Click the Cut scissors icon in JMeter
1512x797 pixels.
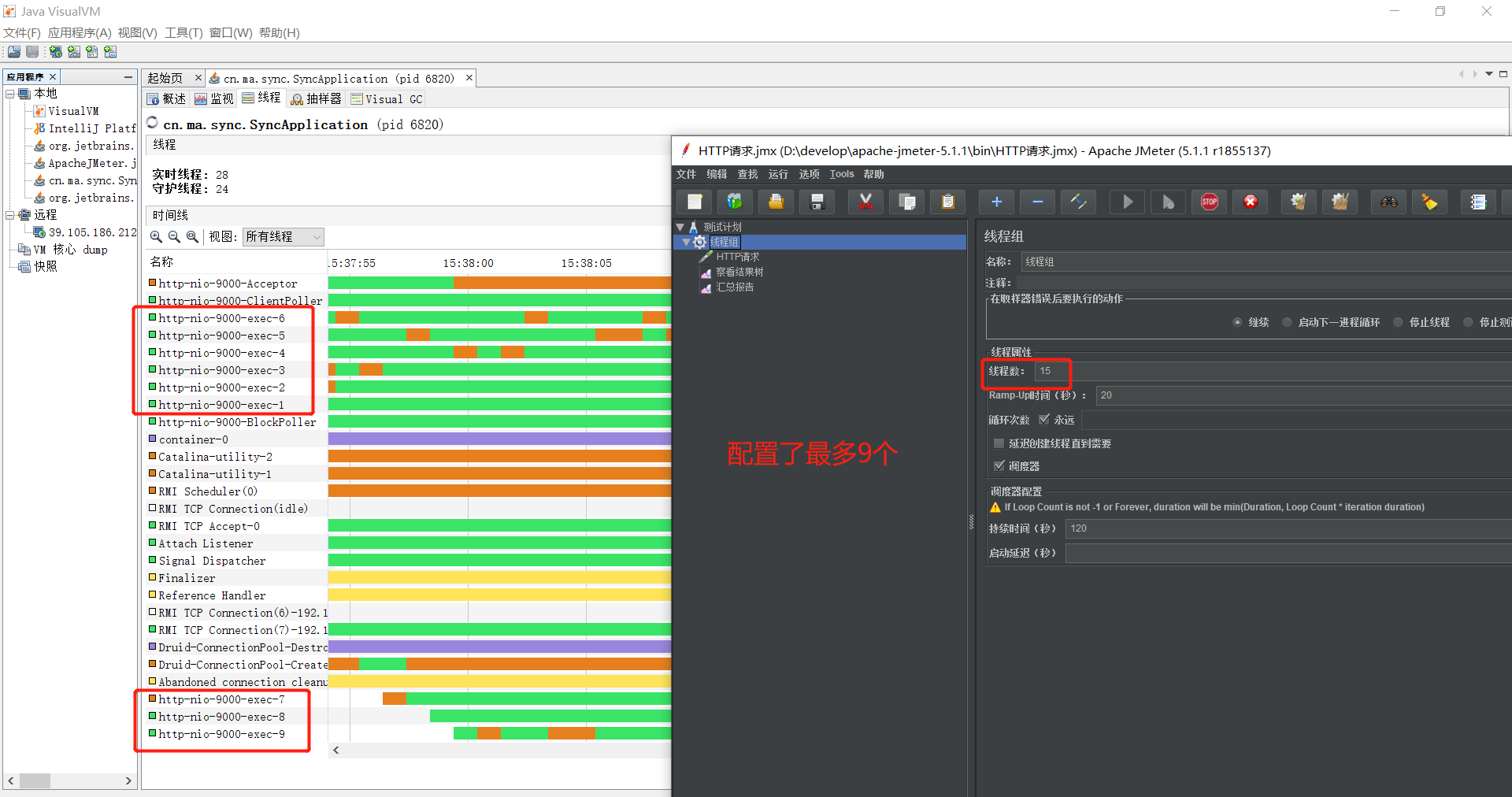coord(865,202)
